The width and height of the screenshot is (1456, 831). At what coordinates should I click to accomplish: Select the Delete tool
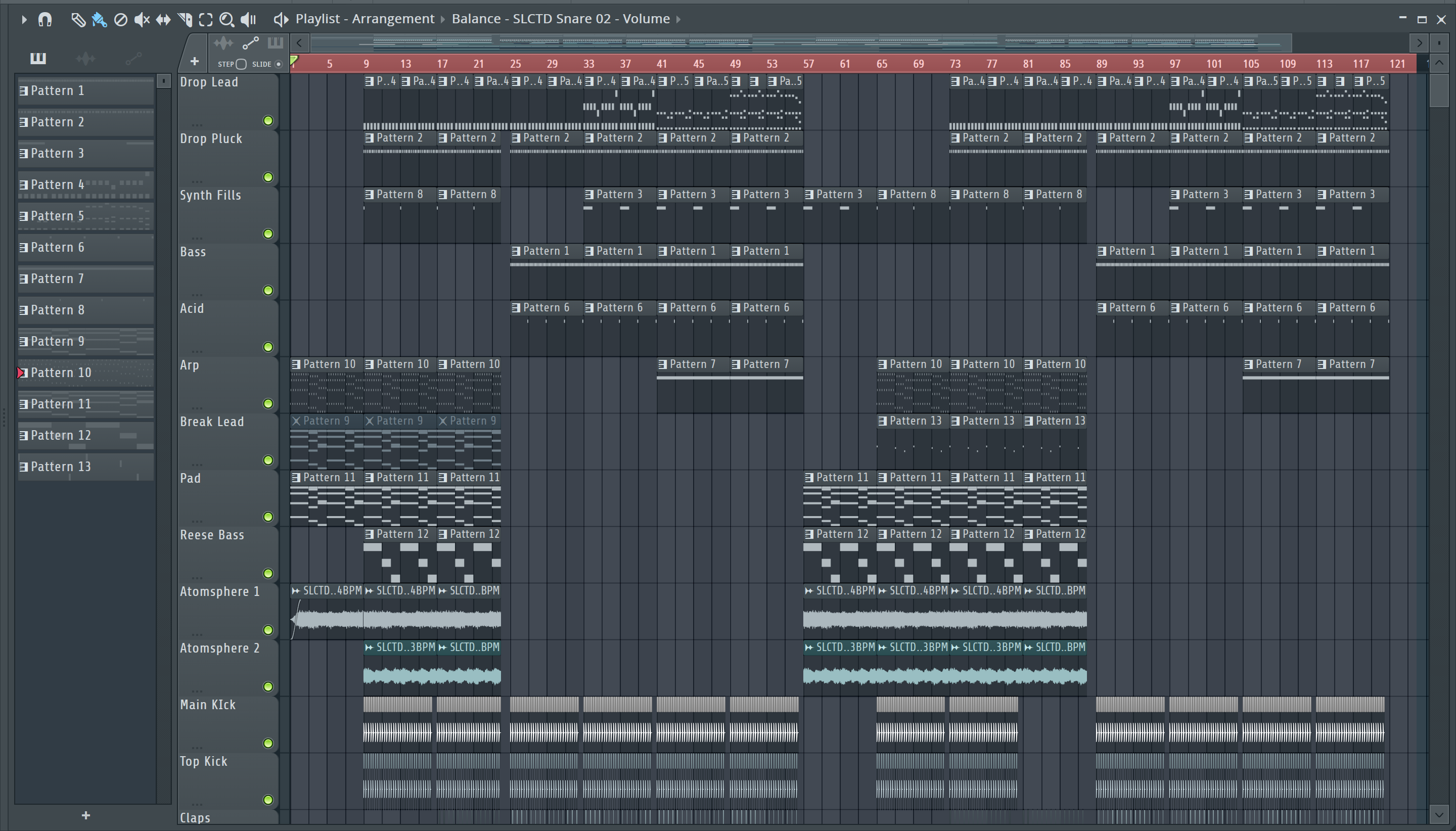(120, 20)
